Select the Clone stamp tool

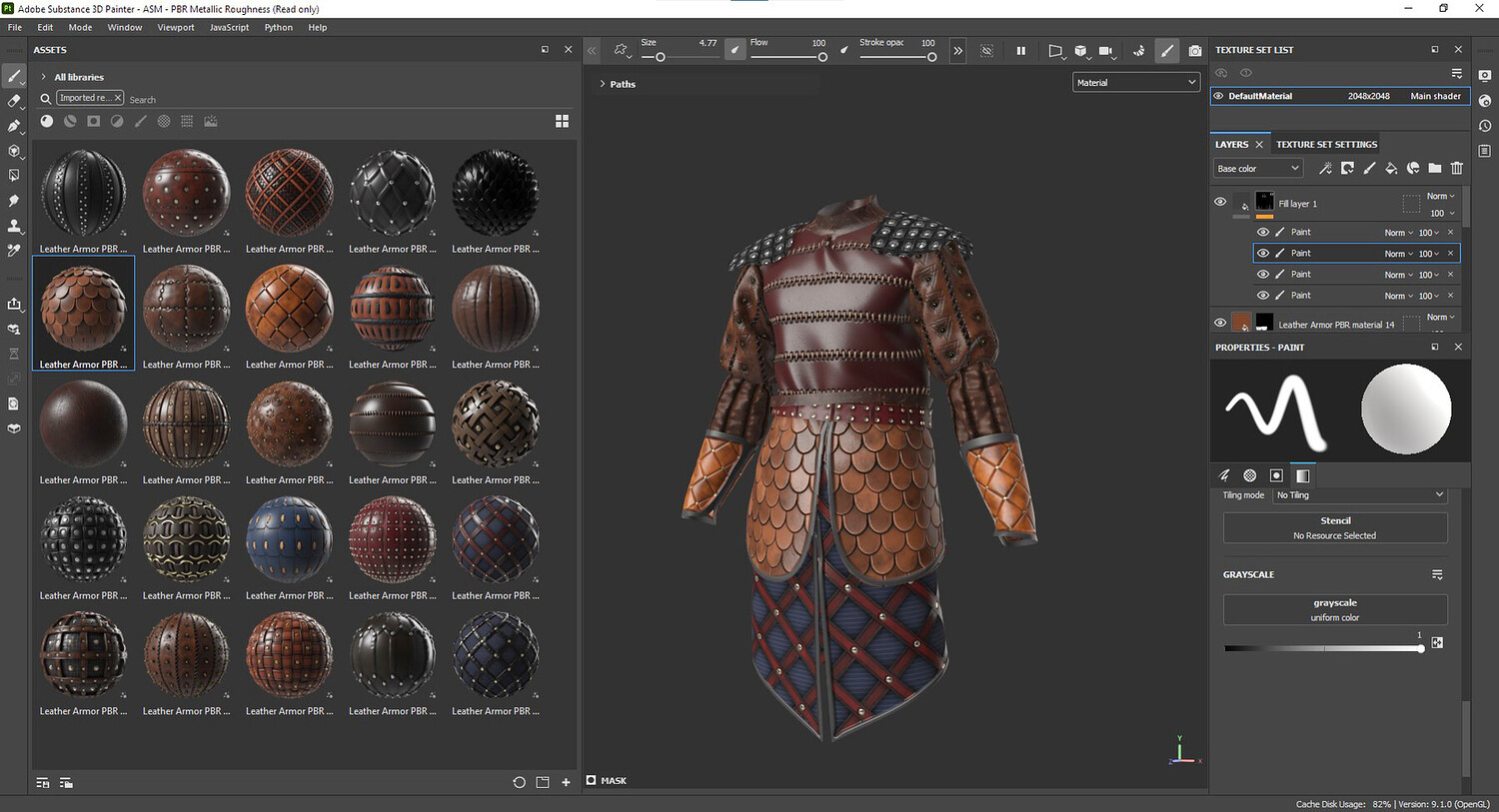tap(14, 226)
